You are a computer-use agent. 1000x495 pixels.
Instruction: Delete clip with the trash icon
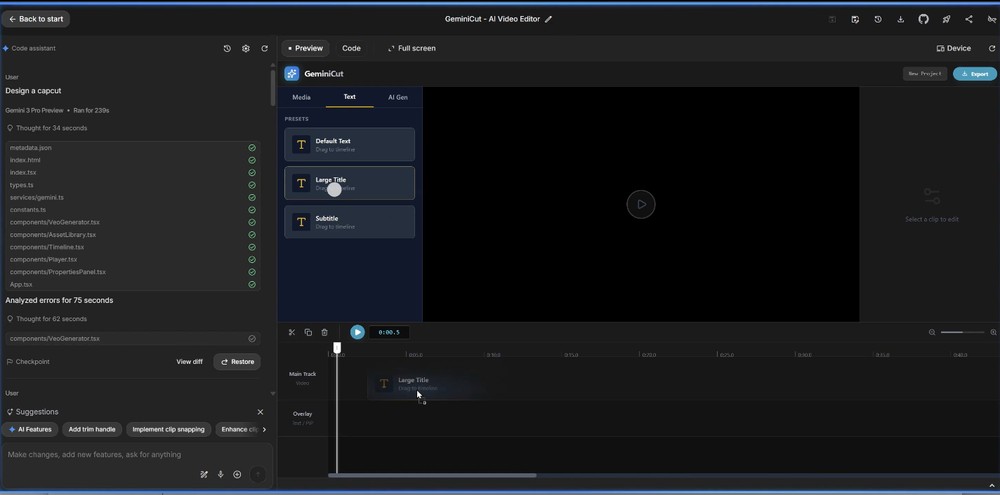[x=324, y=332]
